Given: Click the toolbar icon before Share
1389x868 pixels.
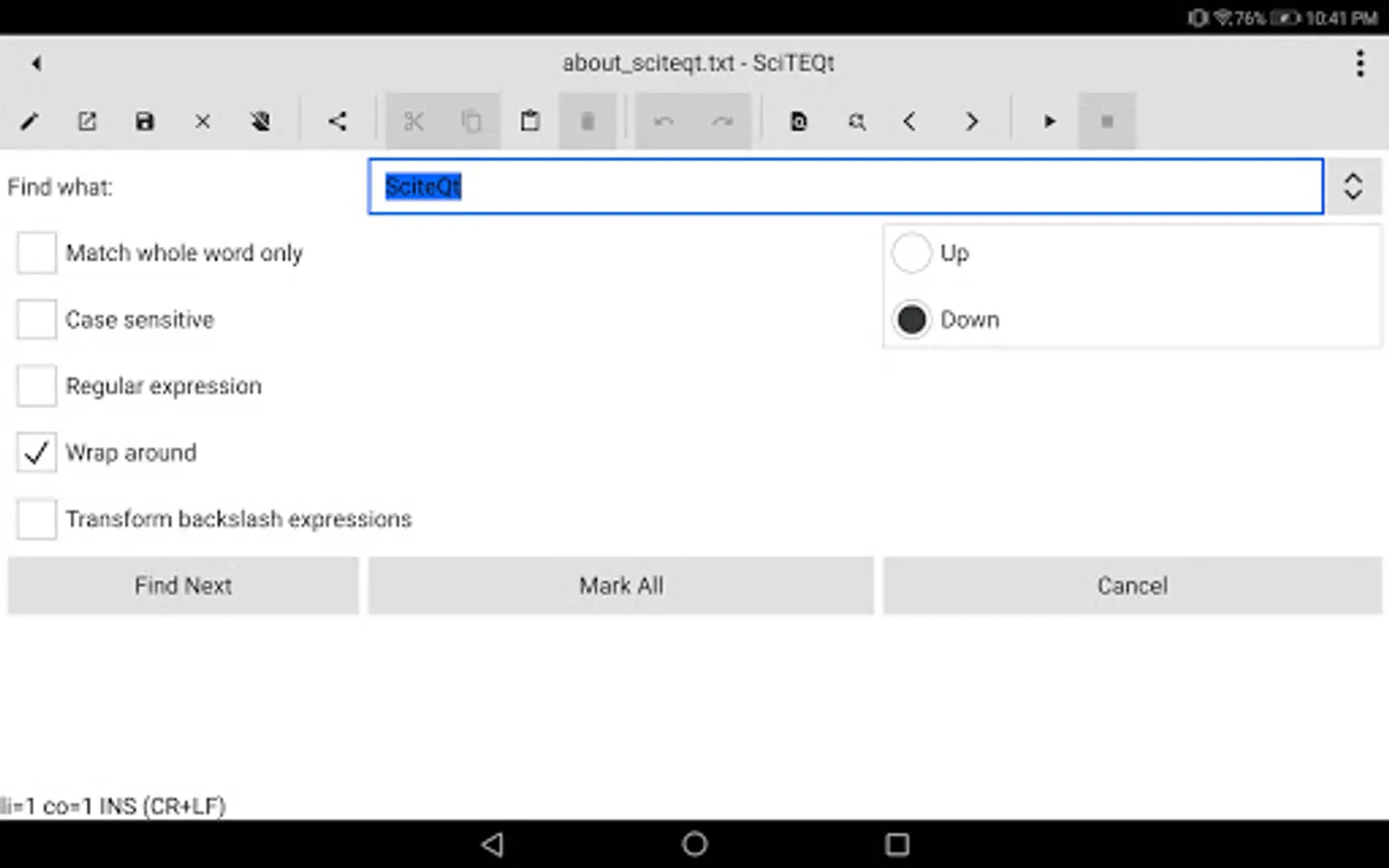Looking at the screenshot, I should pyautogui.click(x=260, y=122).
